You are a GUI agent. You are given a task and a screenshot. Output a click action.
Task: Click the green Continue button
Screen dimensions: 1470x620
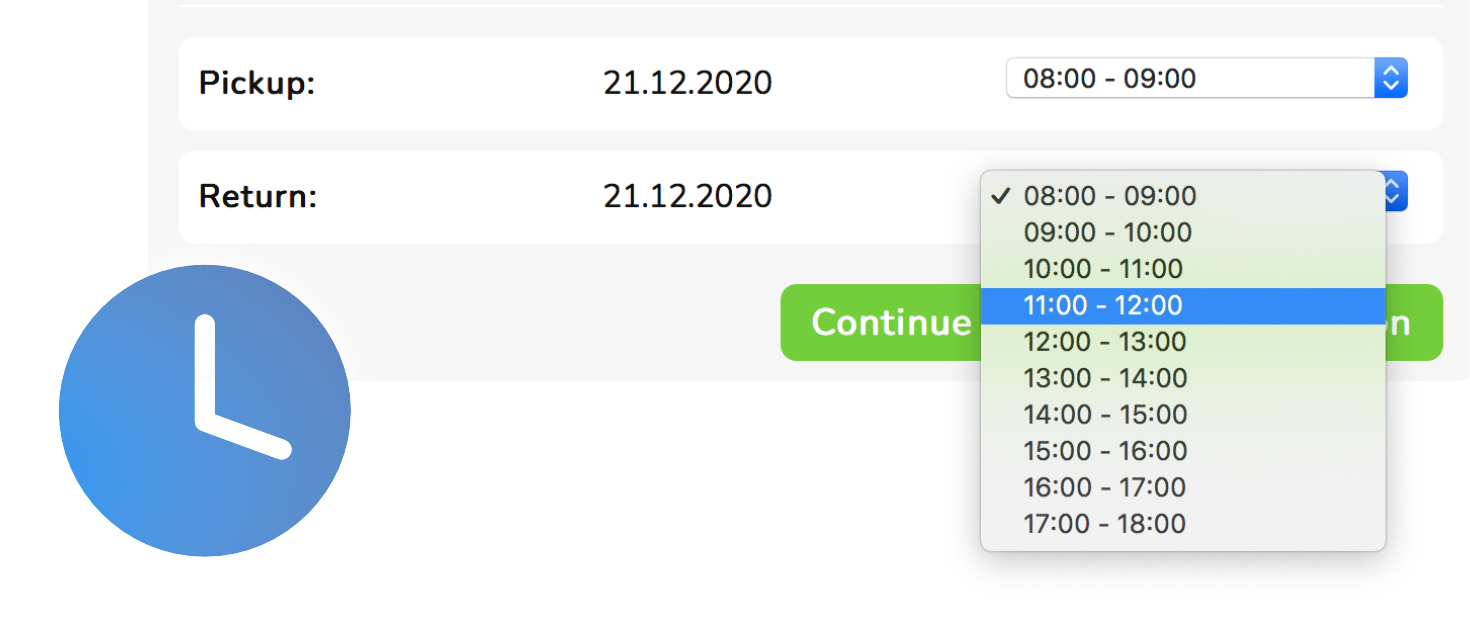pos(880,322)
